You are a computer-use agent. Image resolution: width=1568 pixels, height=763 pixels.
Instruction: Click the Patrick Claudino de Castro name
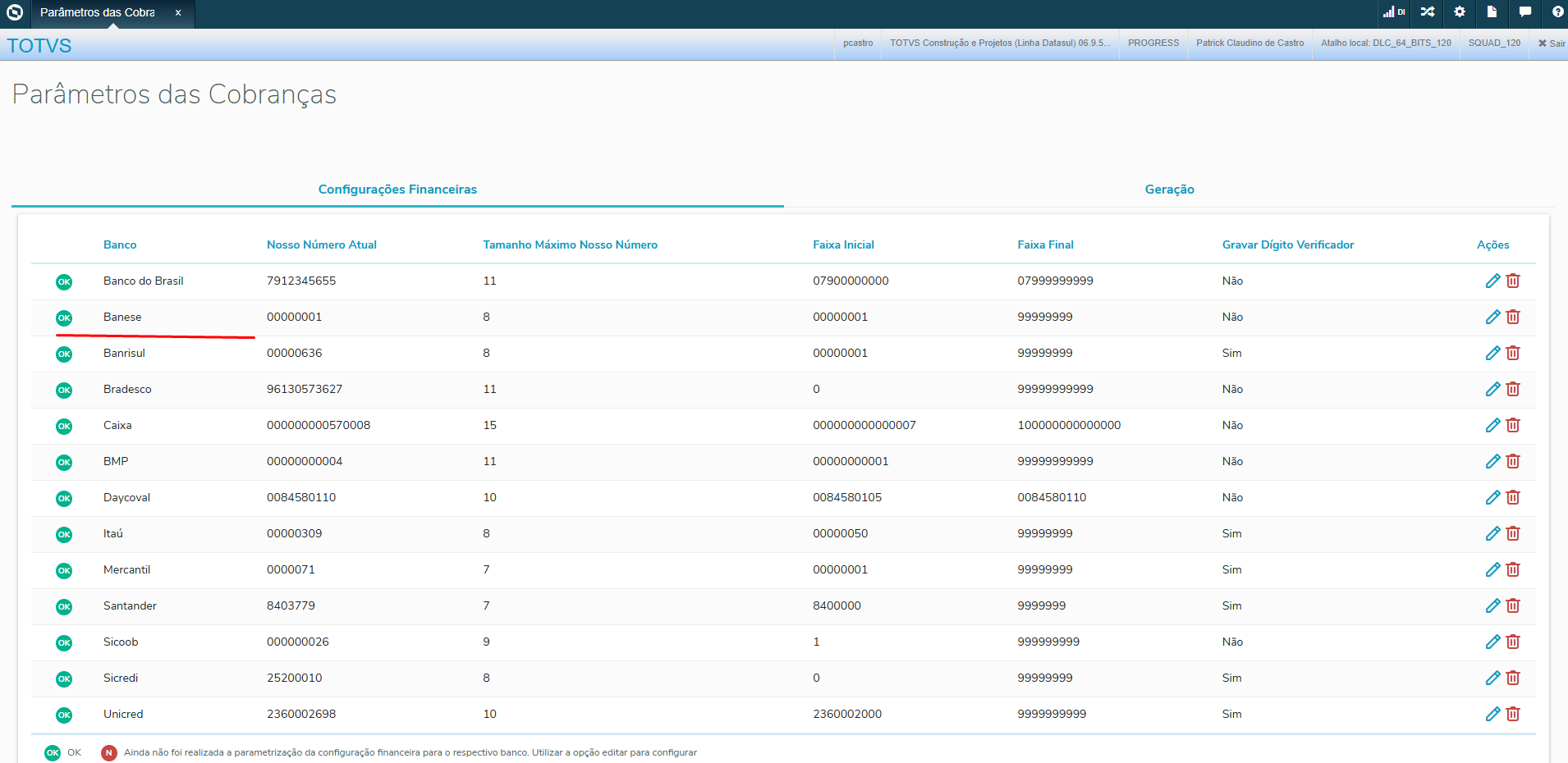[x=1249, y=43]
